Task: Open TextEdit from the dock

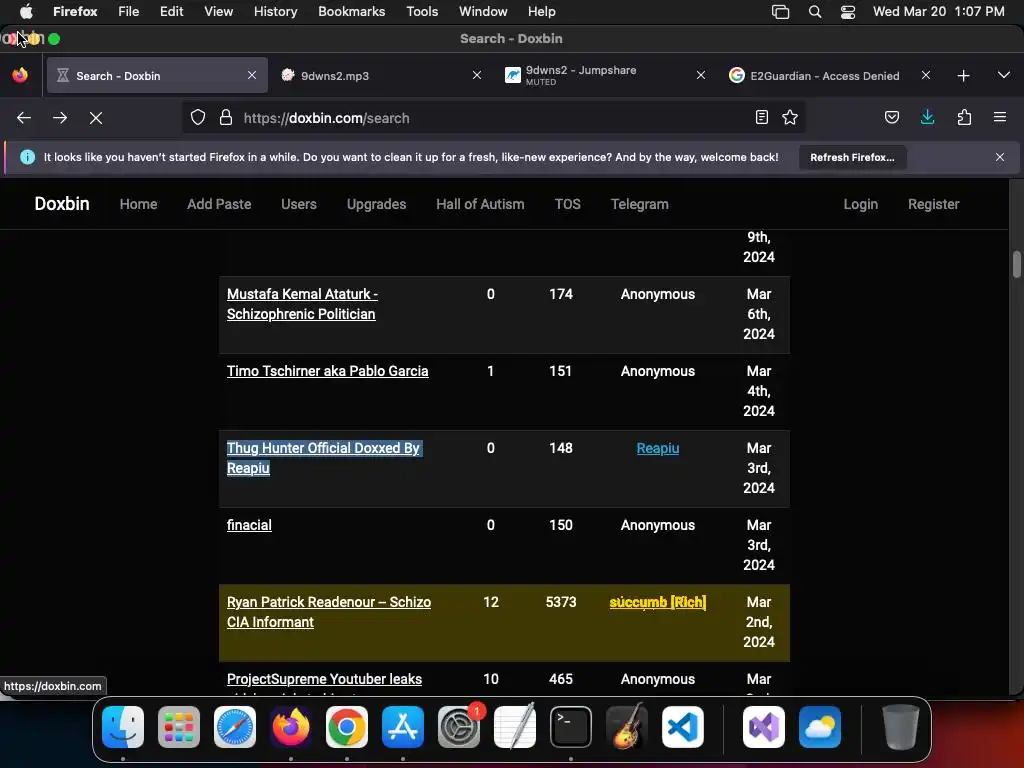Action: (x=515, y=727)
